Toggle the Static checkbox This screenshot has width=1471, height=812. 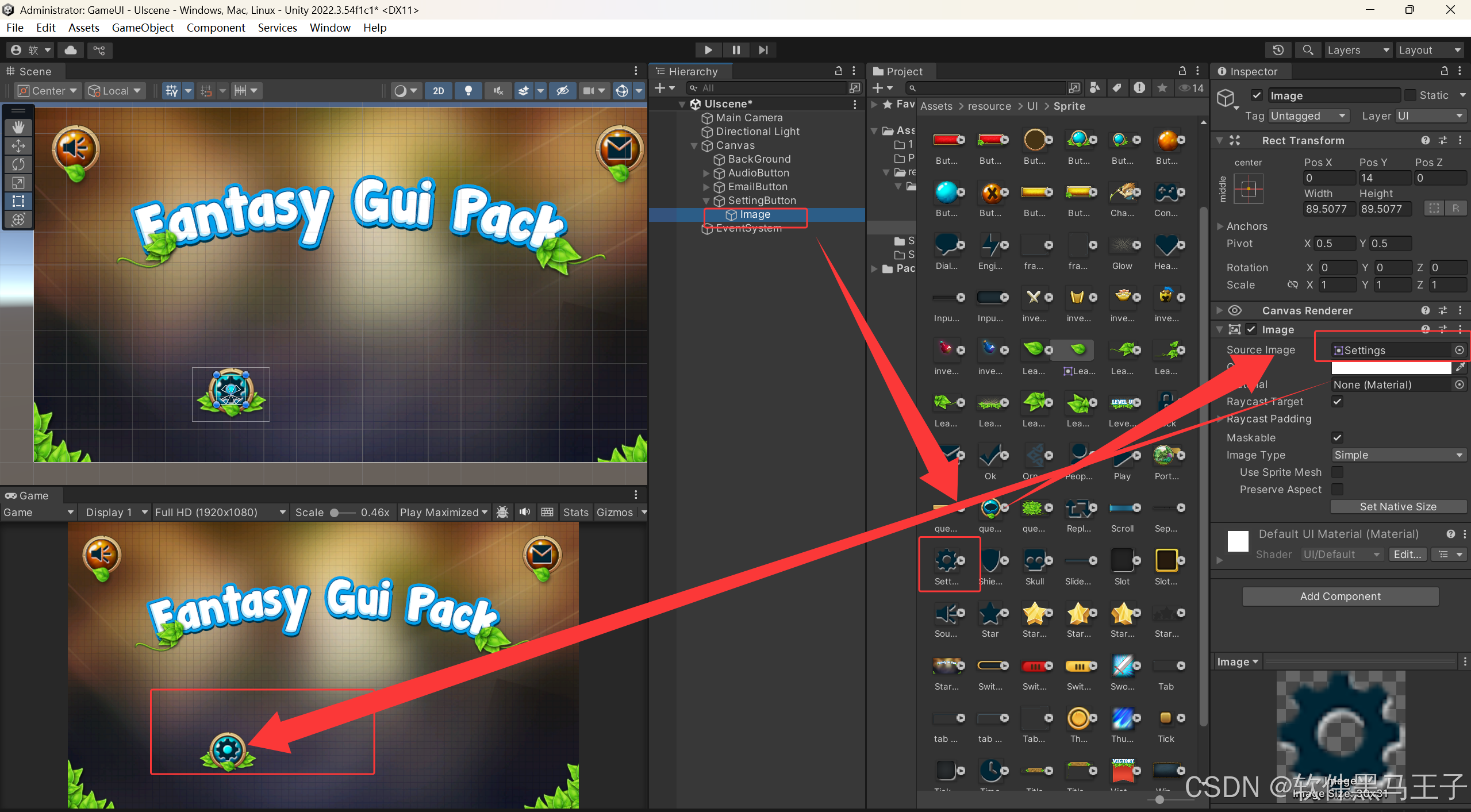[x=1410, y=95]
